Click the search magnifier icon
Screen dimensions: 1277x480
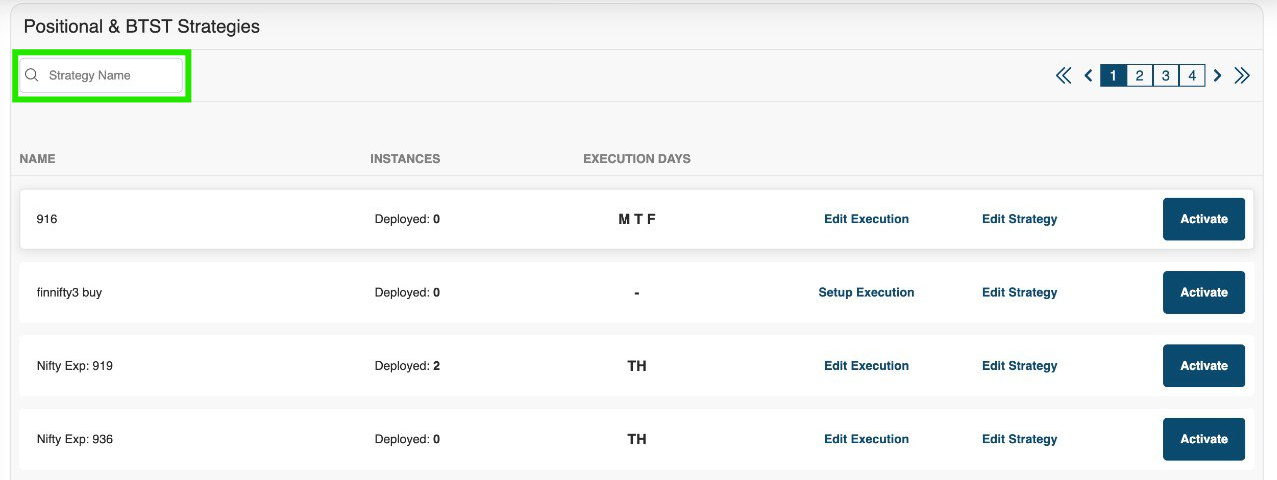pos(31,75)
